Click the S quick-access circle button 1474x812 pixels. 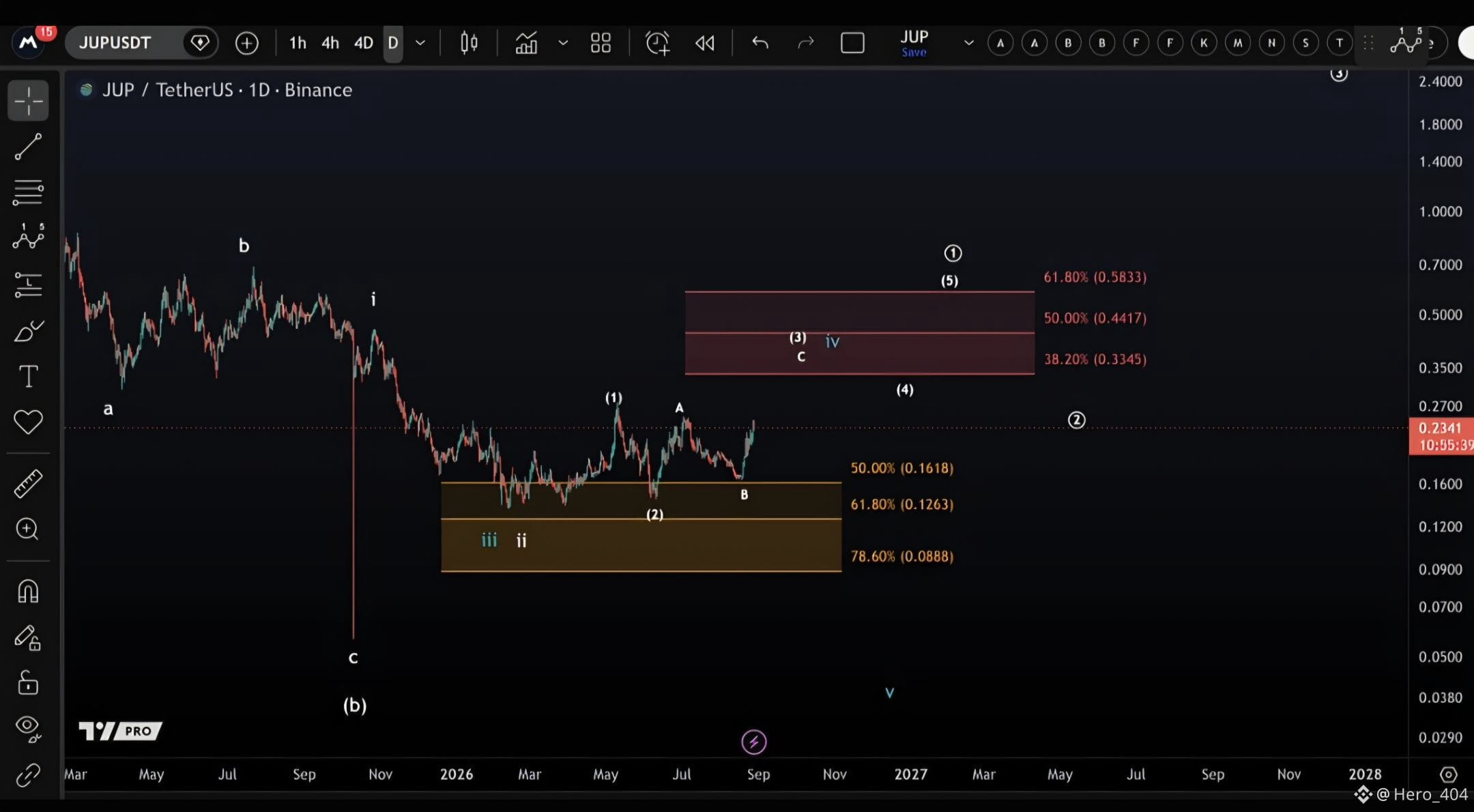[x=1305, y=43]
